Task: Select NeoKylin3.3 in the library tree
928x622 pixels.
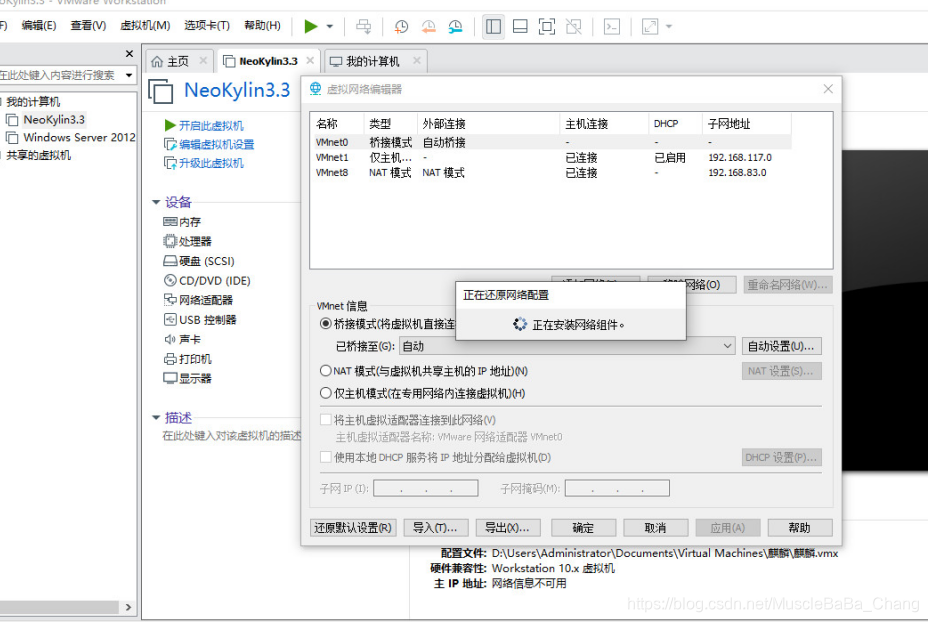Action: coord(54,120)
